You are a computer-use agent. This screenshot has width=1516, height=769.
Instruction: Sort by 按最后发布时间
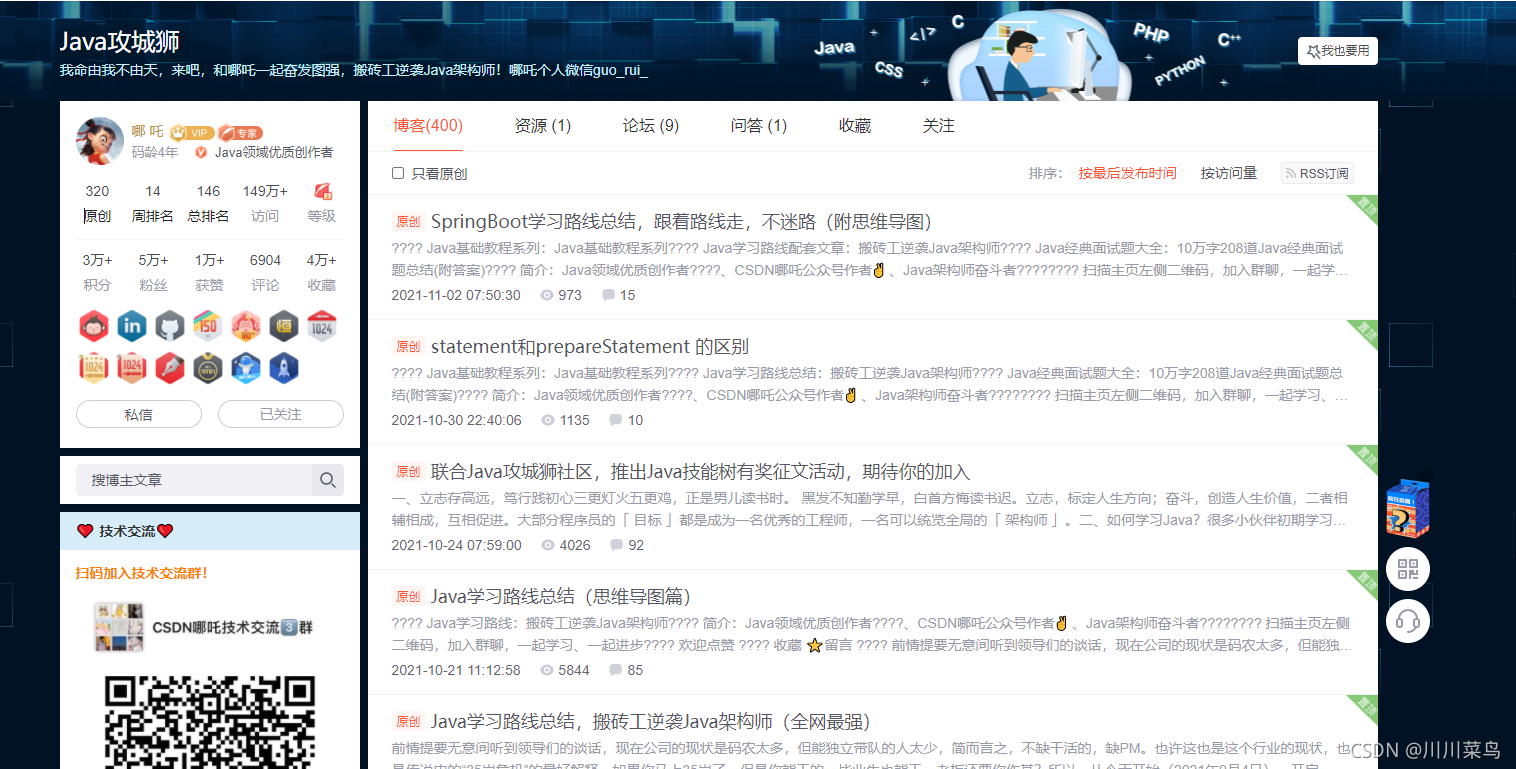(1127, 173)
